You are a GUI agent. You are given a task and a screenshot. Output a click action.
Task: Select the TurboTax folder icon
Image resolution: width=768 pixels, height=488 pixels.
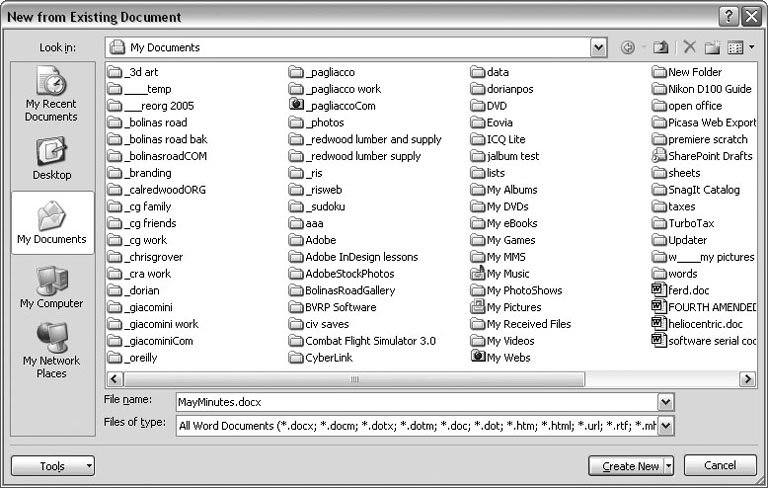click(659, 223)
